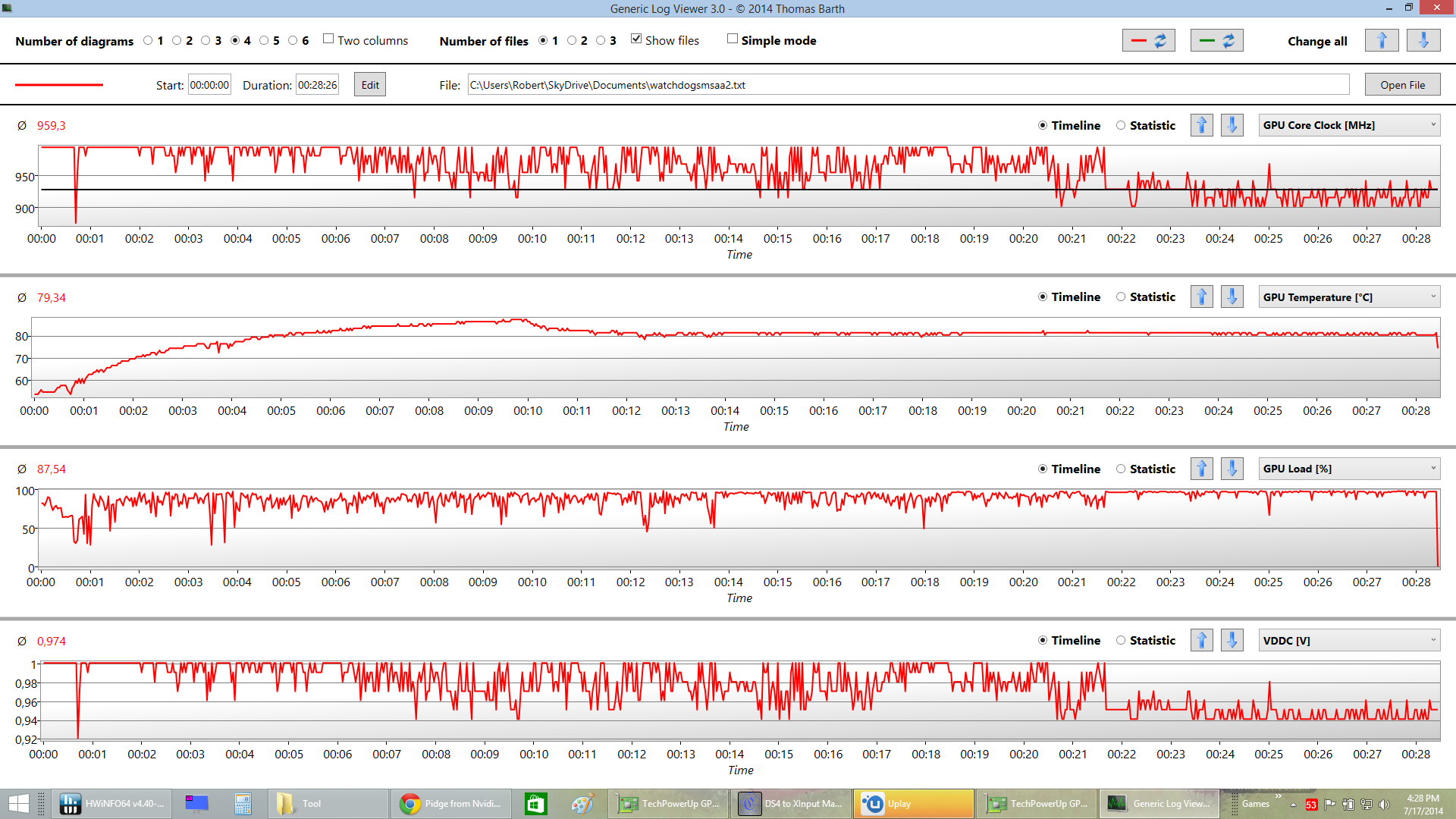The height and width of the screenshot is (819, 1456).
Task: Set number of files to 2
Action: [572, 41]
